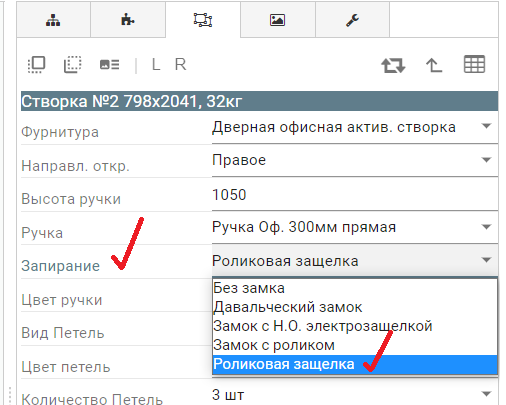The width and height of the screenshot is (506, 405).
Task: Collapse the Запирание dropdown arrow
Action: coord(486,260)
